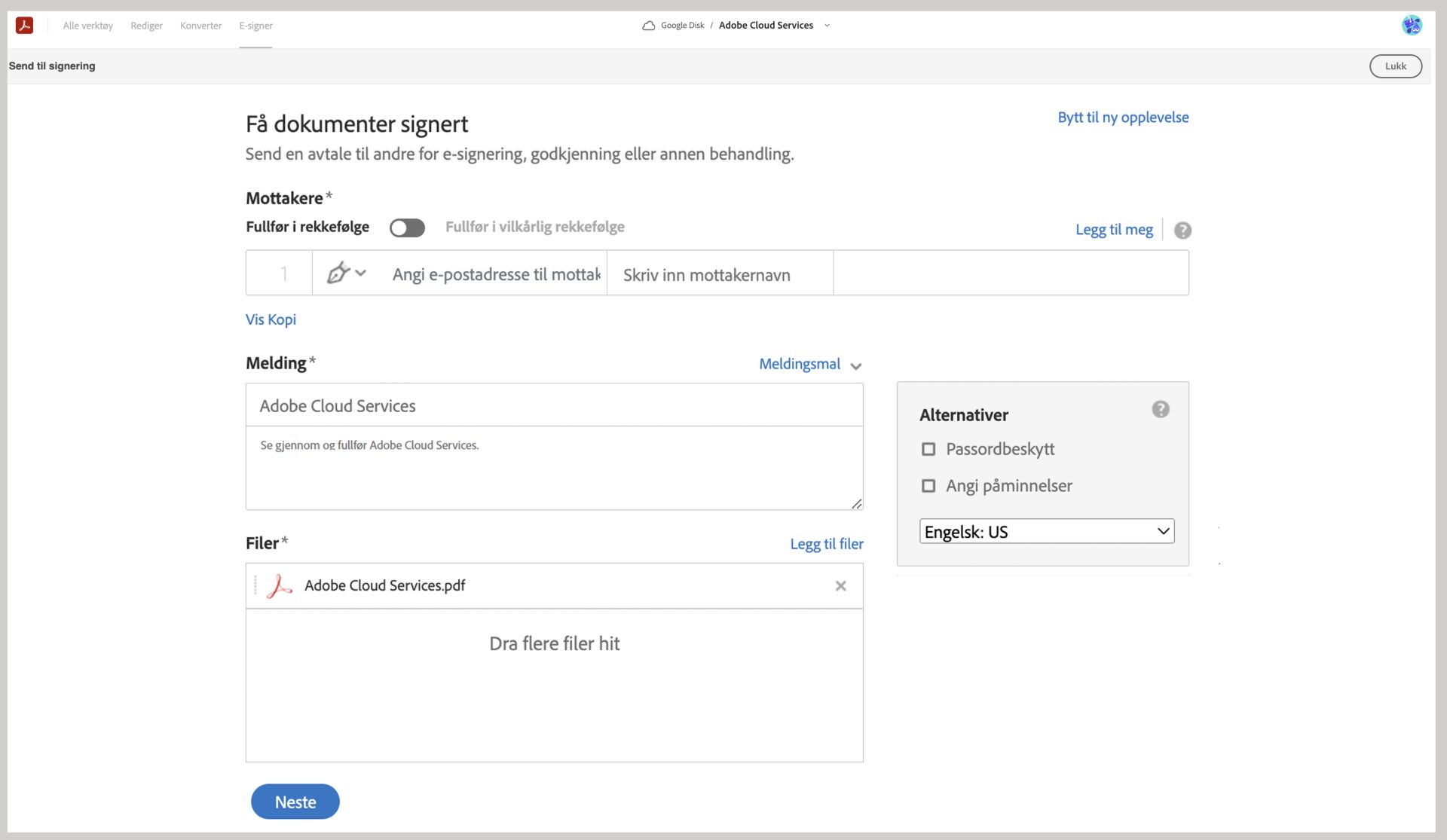1447x840 pixels.
Task: Focus the recipient e-mail address field
Action: point(497,273)
